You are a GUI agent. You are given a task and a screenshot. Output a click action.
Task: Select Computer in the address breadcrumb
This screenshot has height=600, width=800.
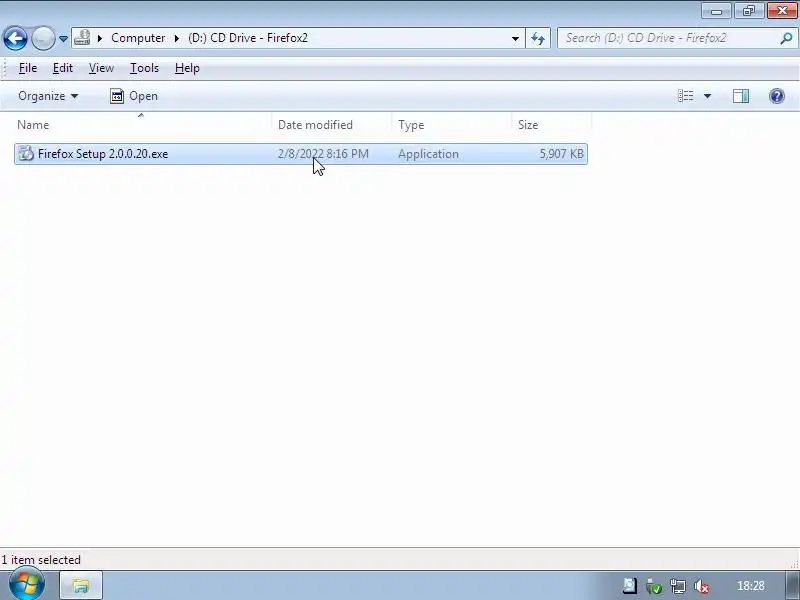coord(138,38)
